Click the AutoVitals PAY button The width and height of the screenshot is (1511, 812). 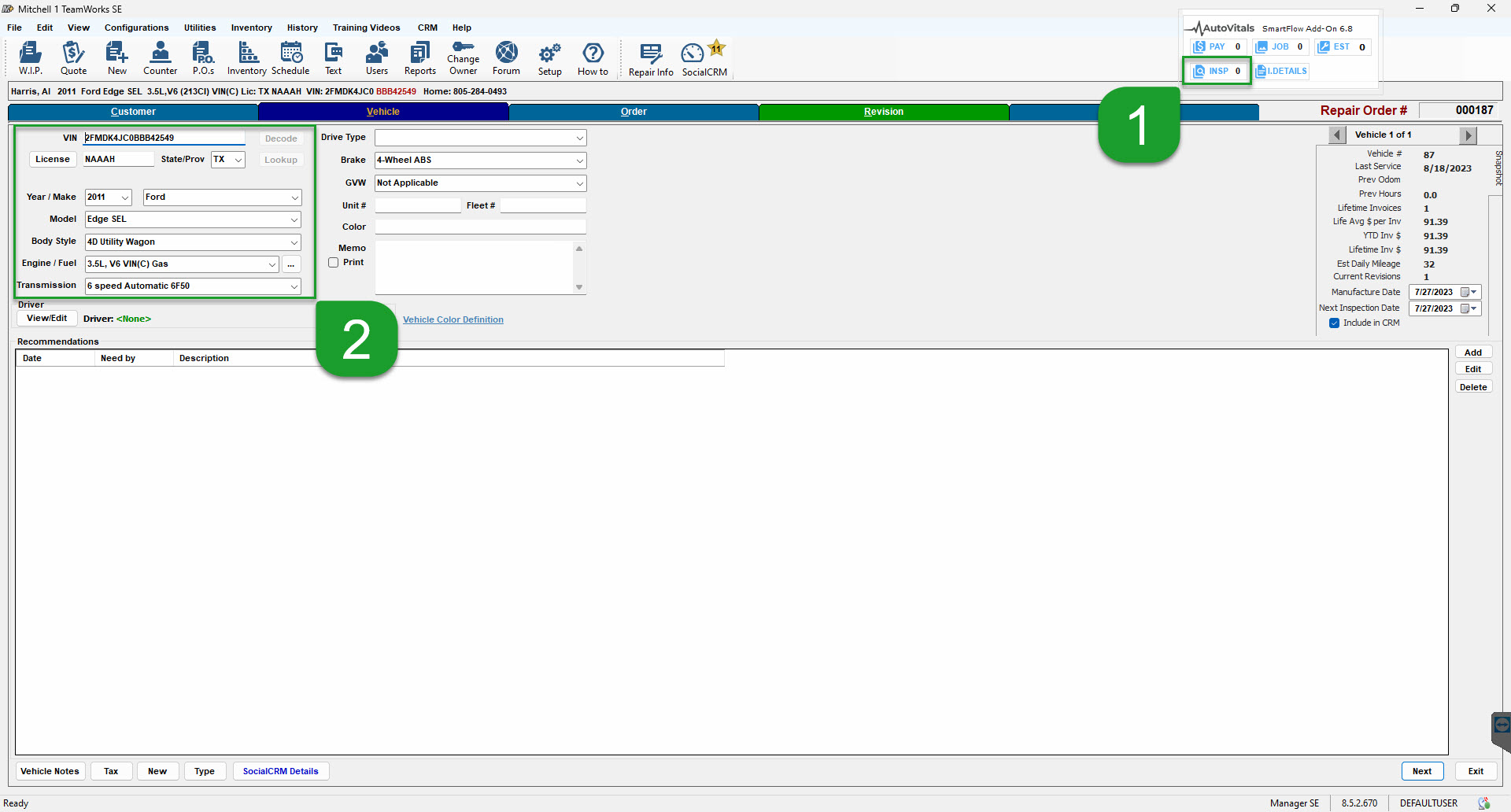click(x=1218, y=46)
